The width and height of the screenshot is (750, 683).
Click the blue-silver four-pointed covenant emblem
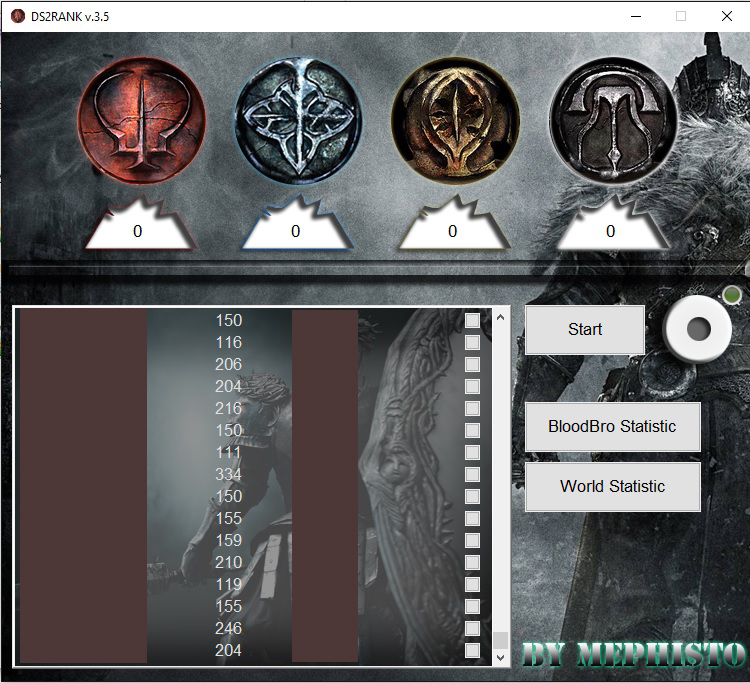point(298,120)
